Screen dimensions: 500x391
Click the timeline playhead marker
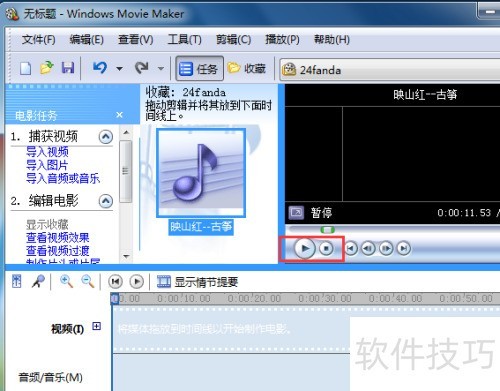tap(115, 298)
